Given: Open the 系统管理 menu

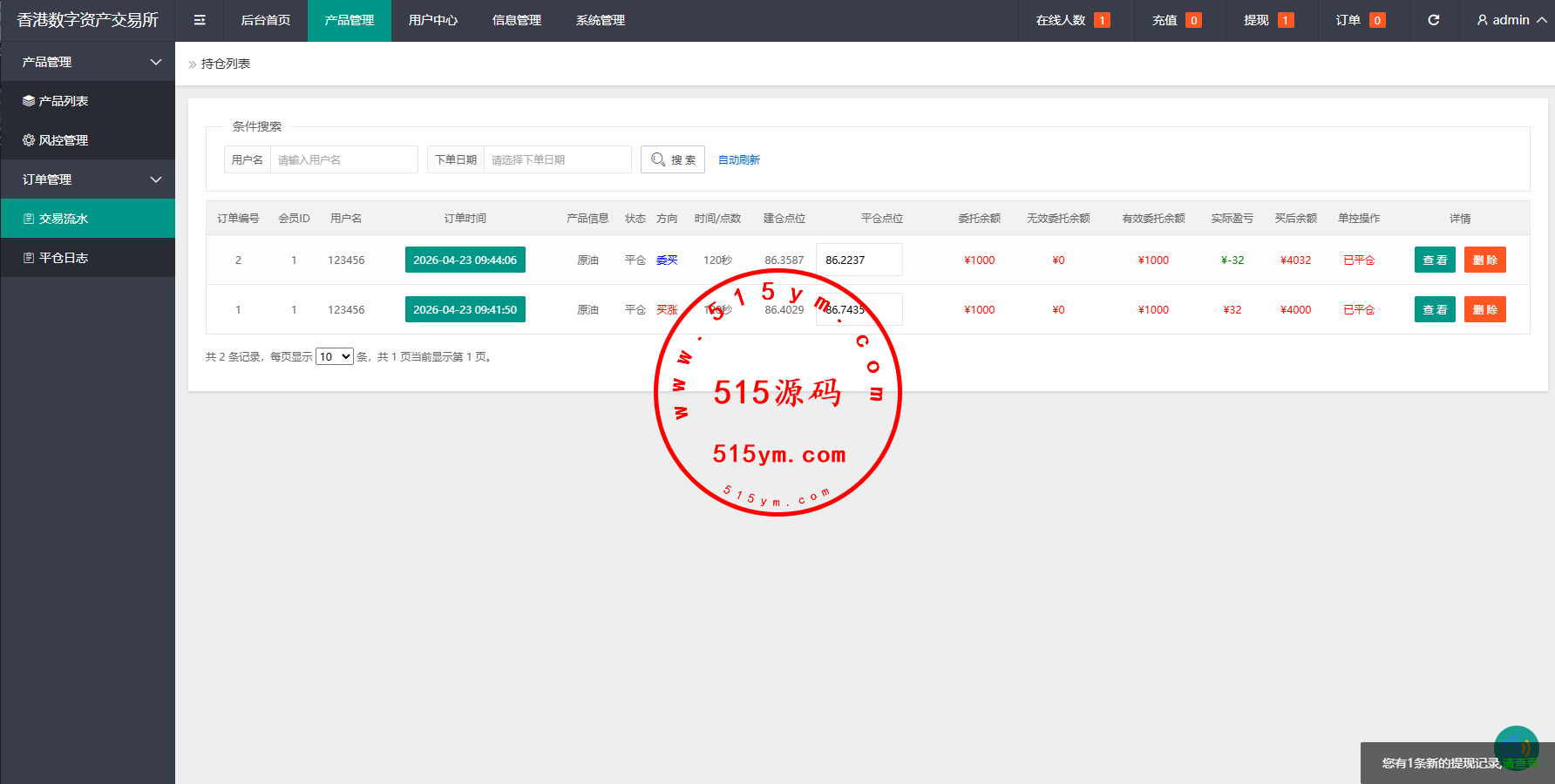Looking at the screenshot, I should tap(601, 20).
